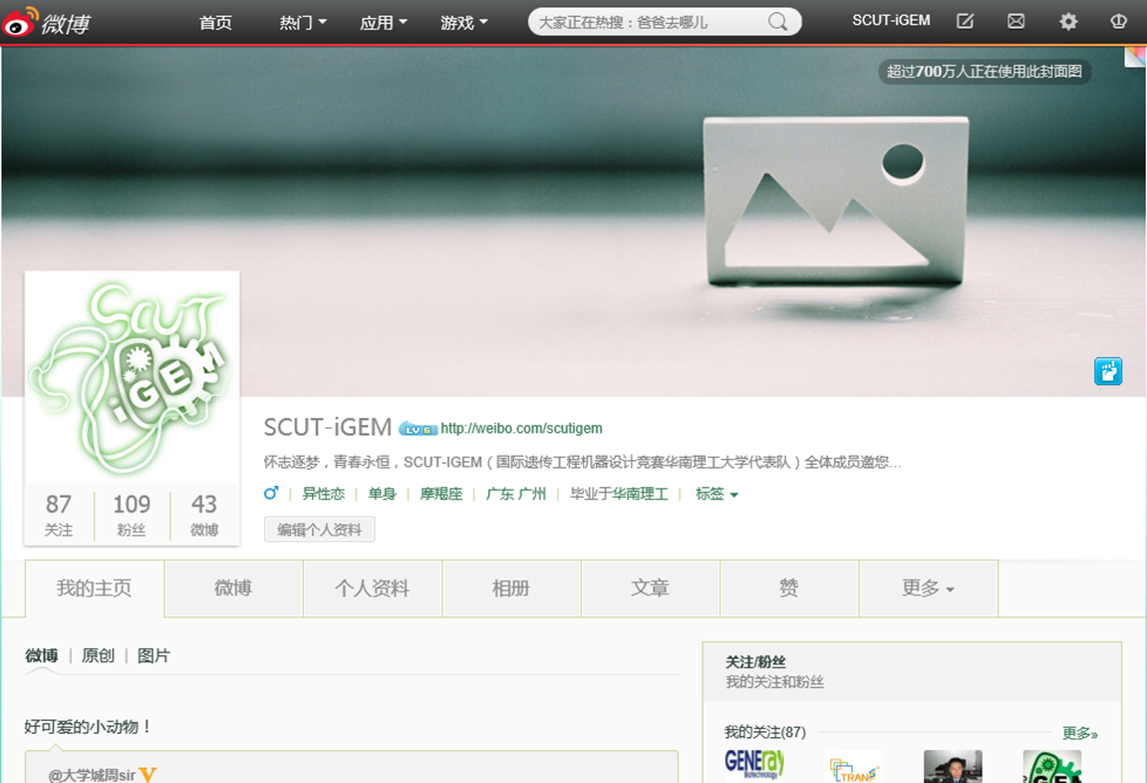
Task: Expand the 应用 dropdown menu
Action: click(x=383, y=22)
